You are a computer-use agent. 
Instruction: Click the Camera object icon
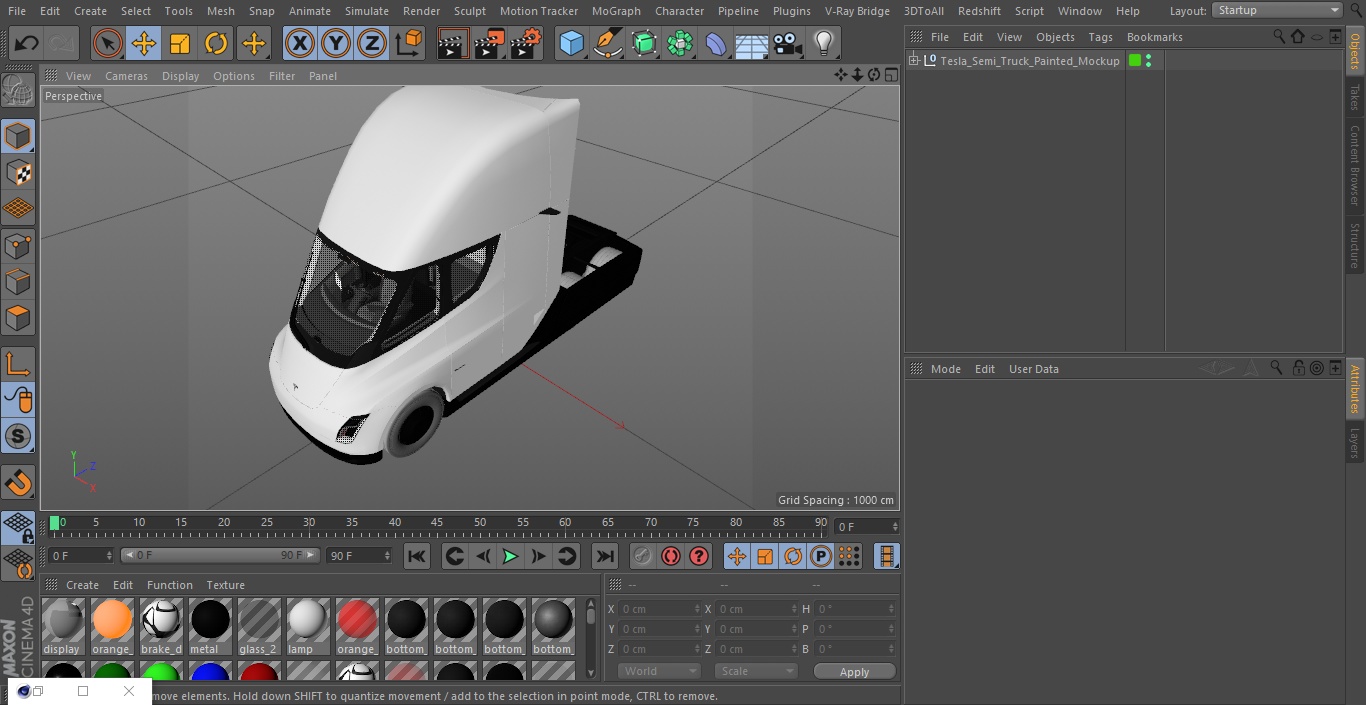click(x=788, y=43)
